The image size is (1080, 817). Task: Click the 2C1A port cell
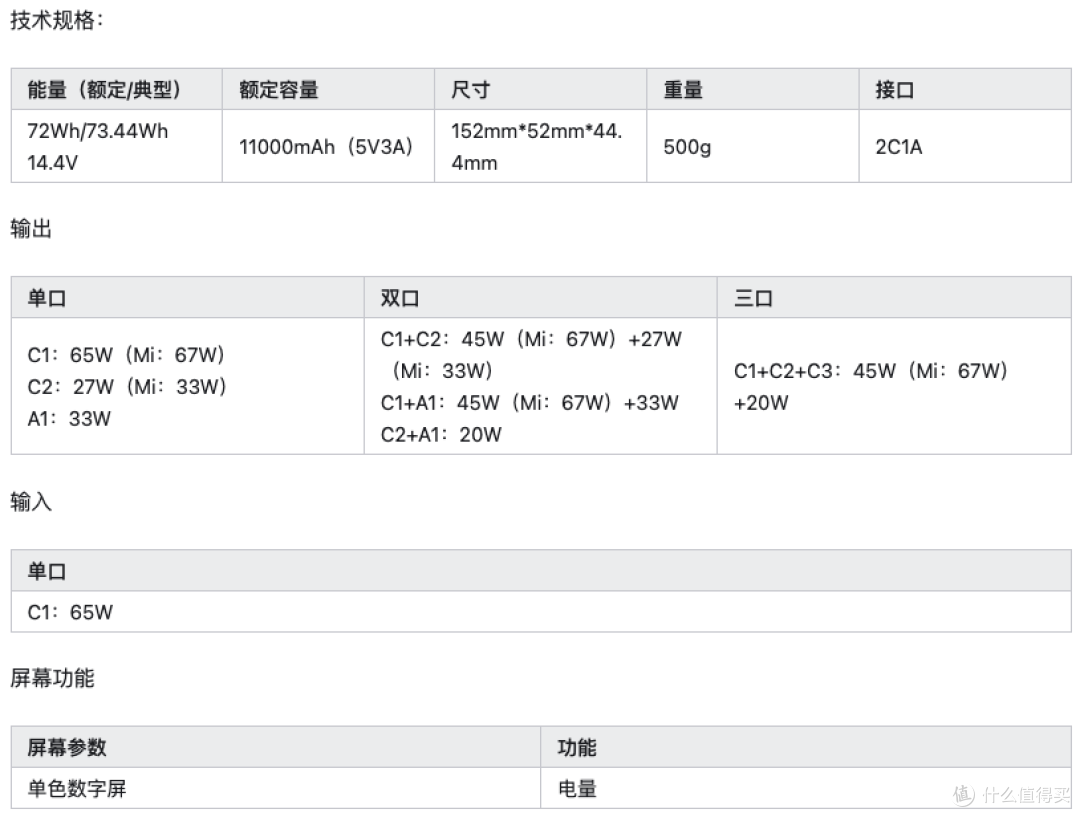click(x=965, y=146)
